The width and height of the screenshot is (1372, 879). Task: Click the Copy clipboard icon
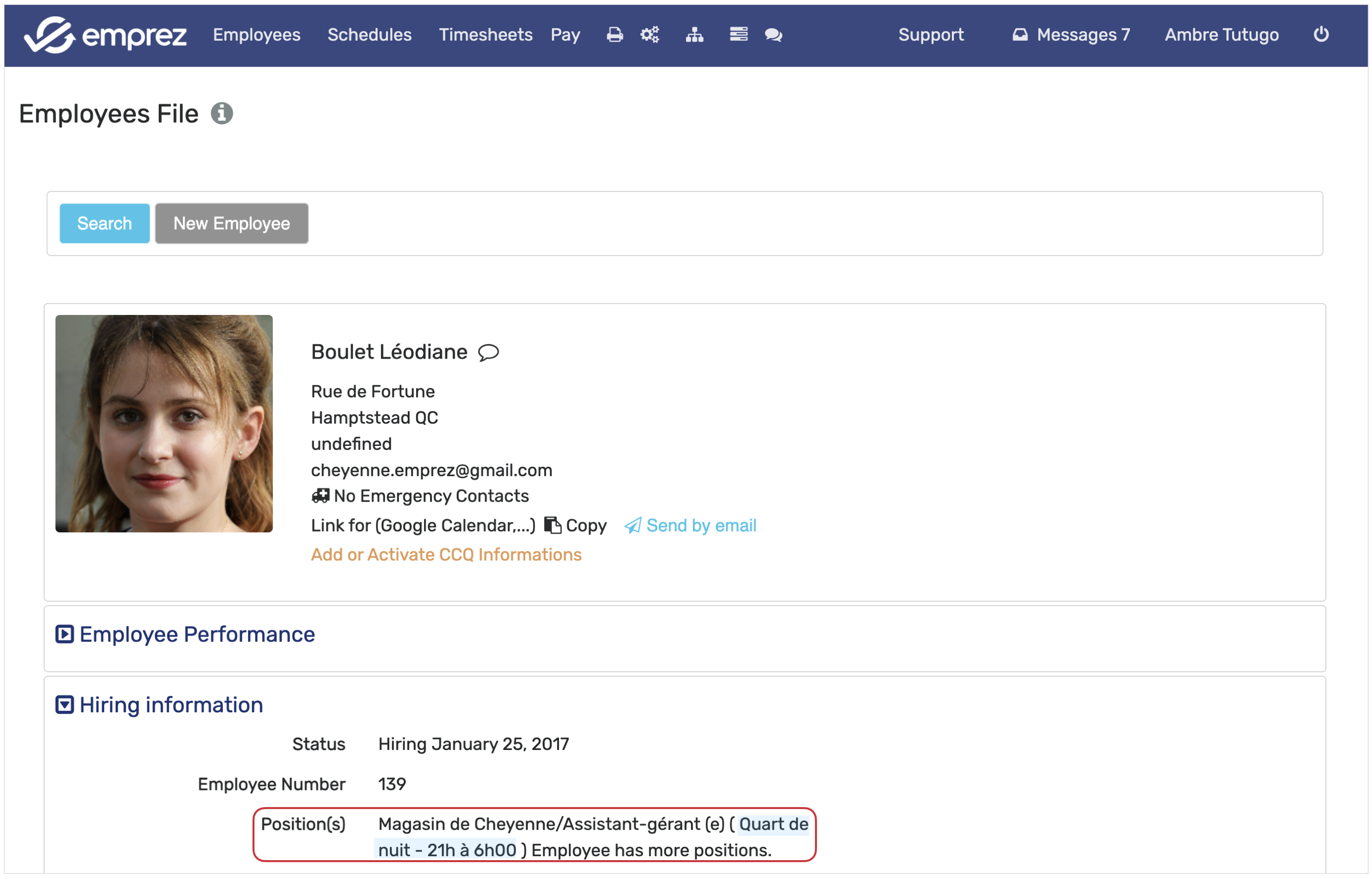click(553, 525)
